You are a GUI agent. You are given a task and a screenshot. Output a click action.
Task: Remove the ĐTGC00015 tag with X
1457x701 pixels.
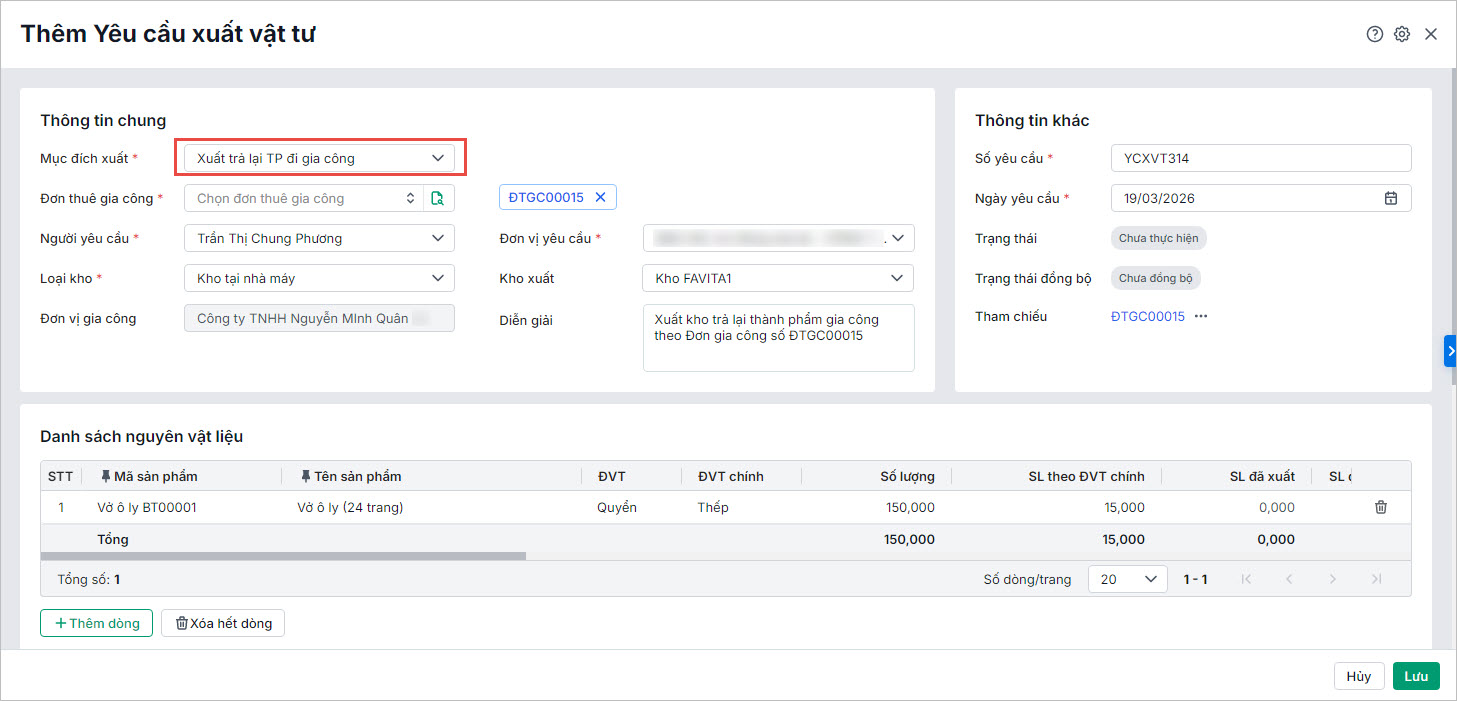tap(601, 197)
